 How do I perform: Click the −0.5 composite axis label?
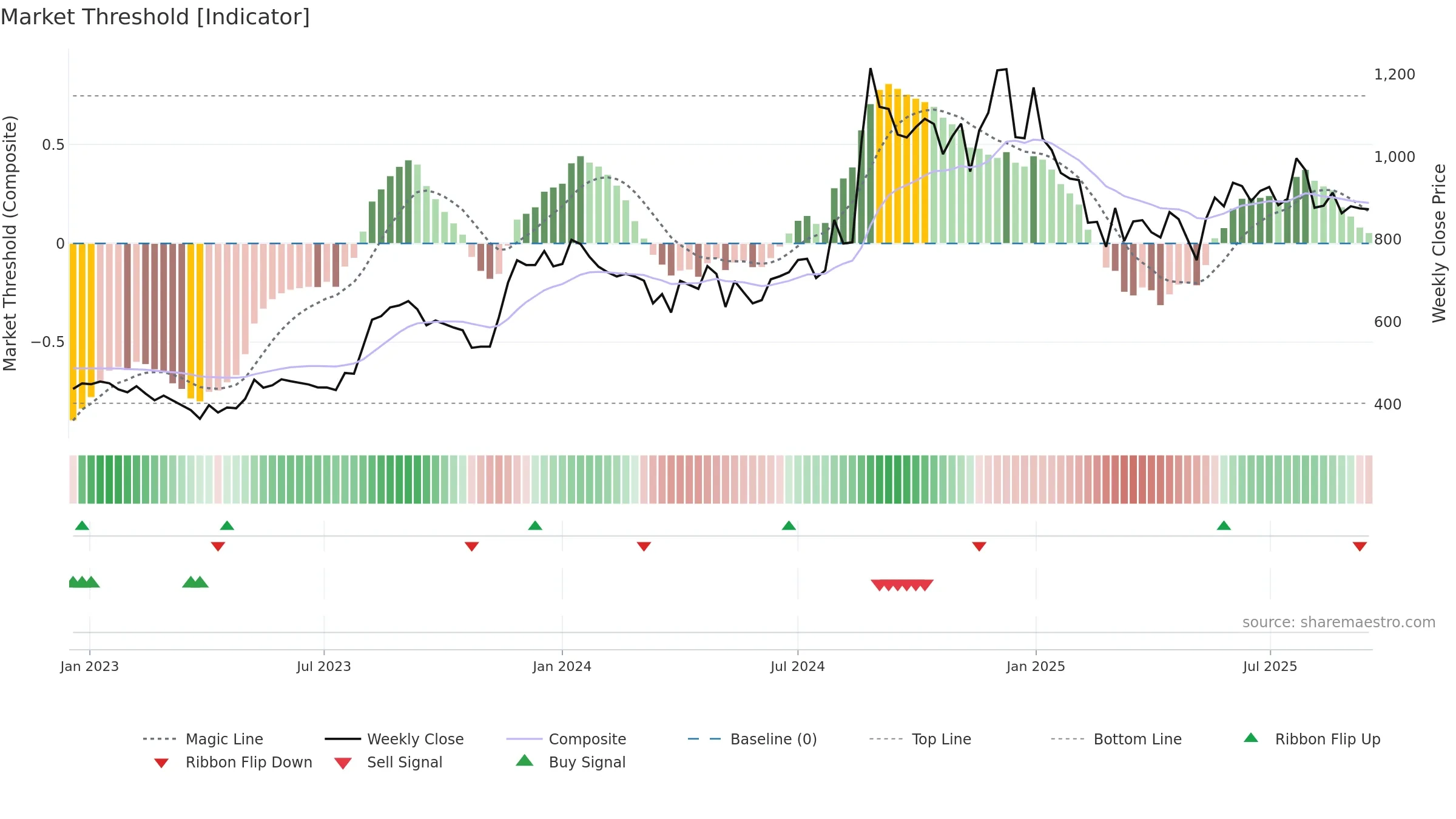[48, 342]
